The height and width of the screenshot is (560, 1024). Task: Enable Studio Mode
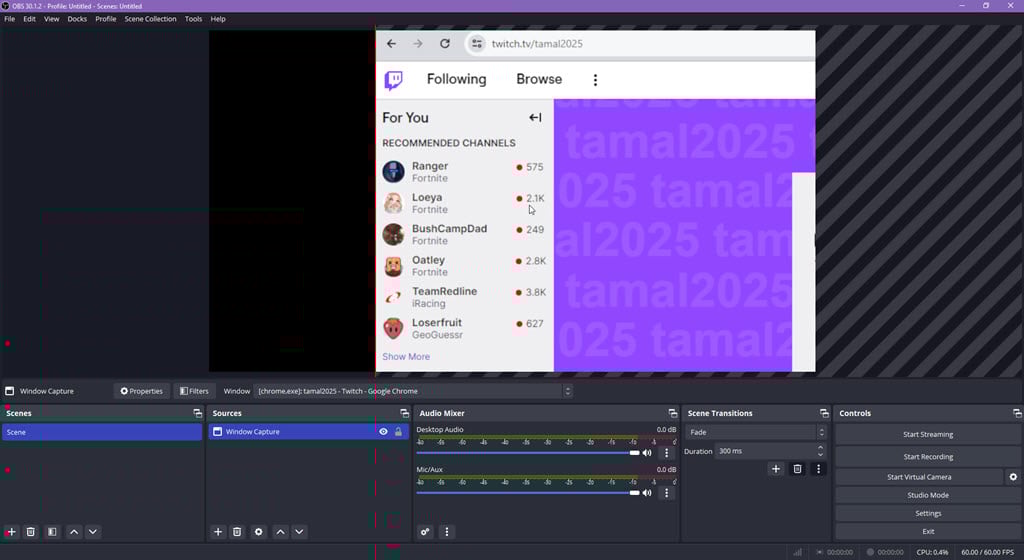tap(928, 495)
